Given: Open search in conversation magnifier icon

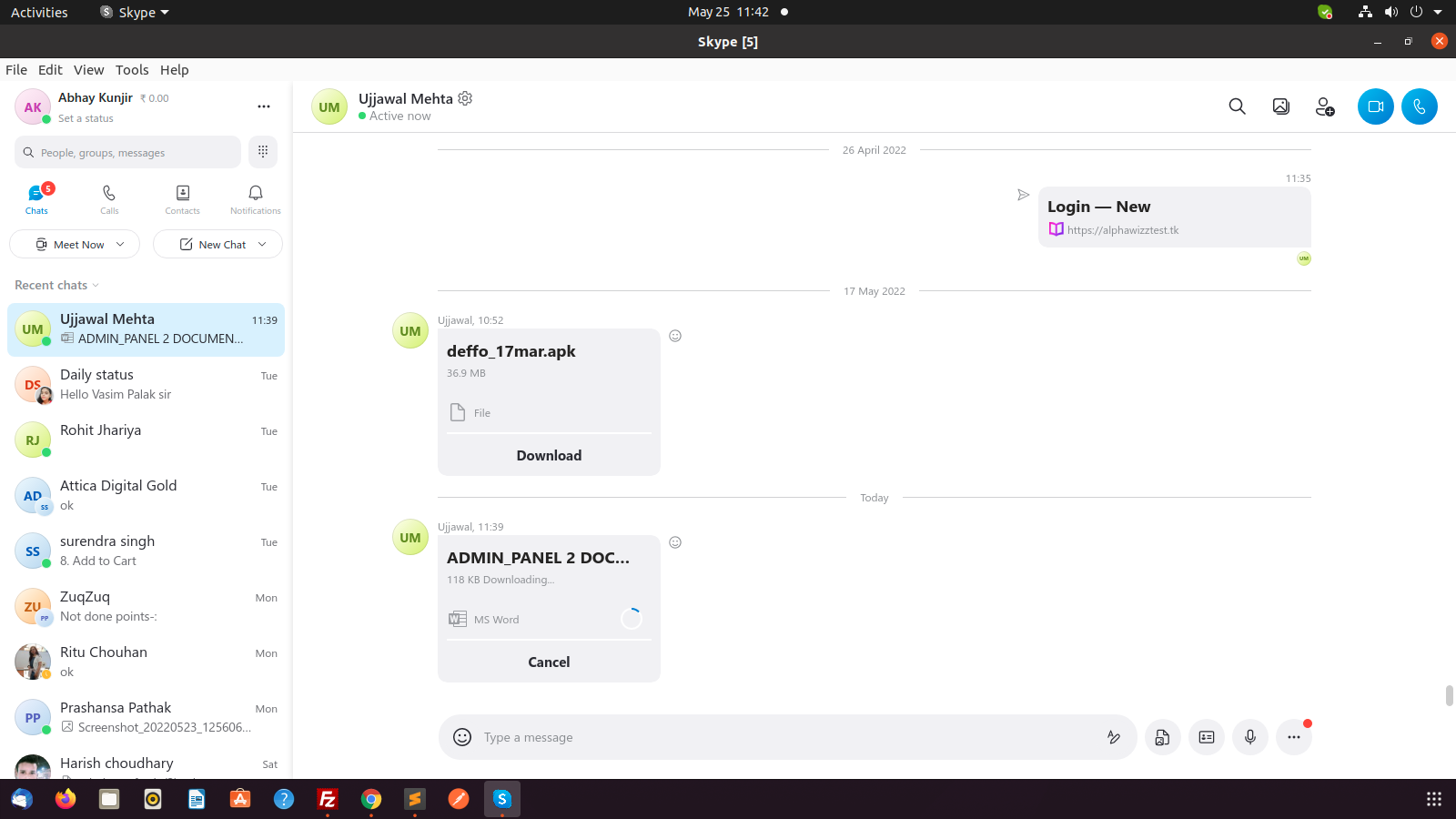Looking at the screenshot, I should pyautogui.click(x=1237, y=106).
